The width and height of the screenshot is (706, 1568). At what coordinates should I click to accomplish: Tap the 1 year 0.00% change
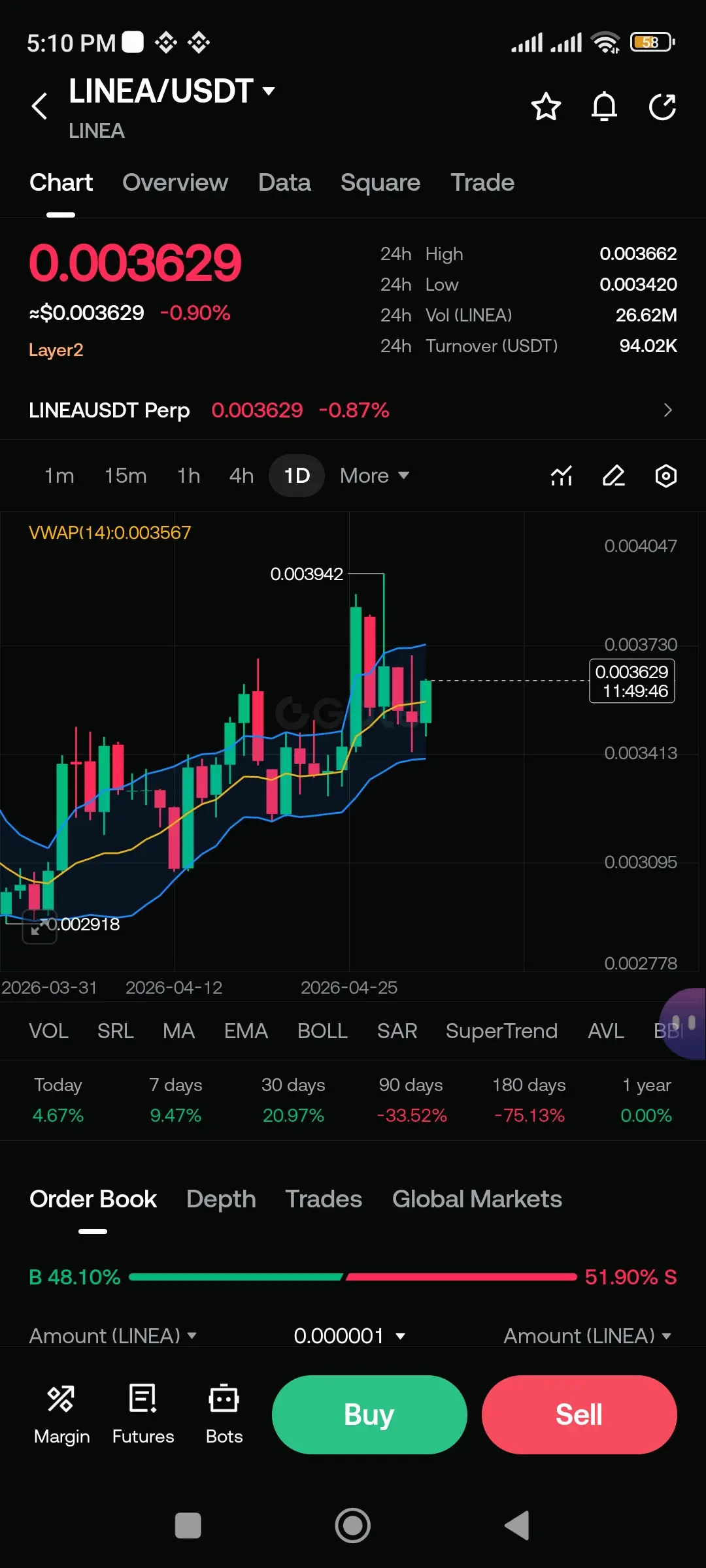click(x=647, y=1100)
